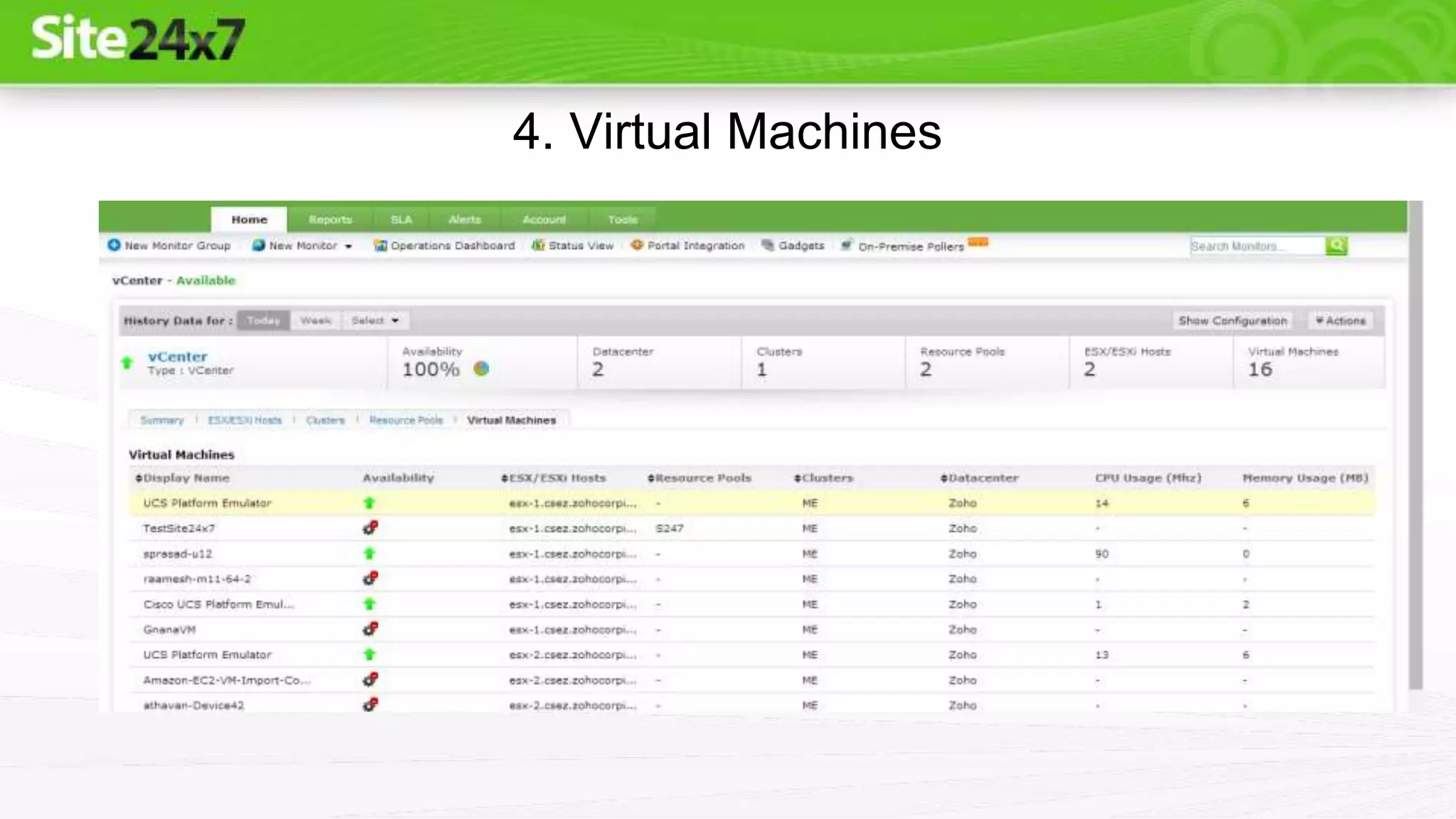This screenshot has width=1456, height=819.
Task: Click athavan-Device42 down-status icon
Action: (370, 705)
